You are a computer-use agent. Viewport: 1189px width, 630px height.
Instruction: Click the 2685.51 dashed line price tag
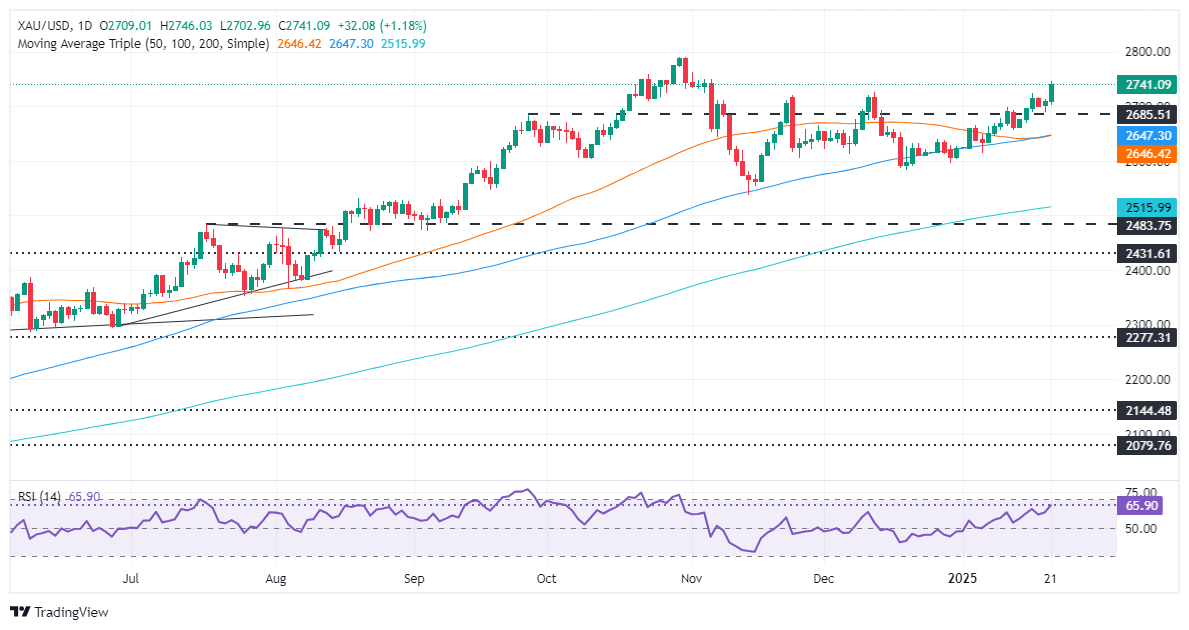pyautogui.click(x=1147, y=115)
